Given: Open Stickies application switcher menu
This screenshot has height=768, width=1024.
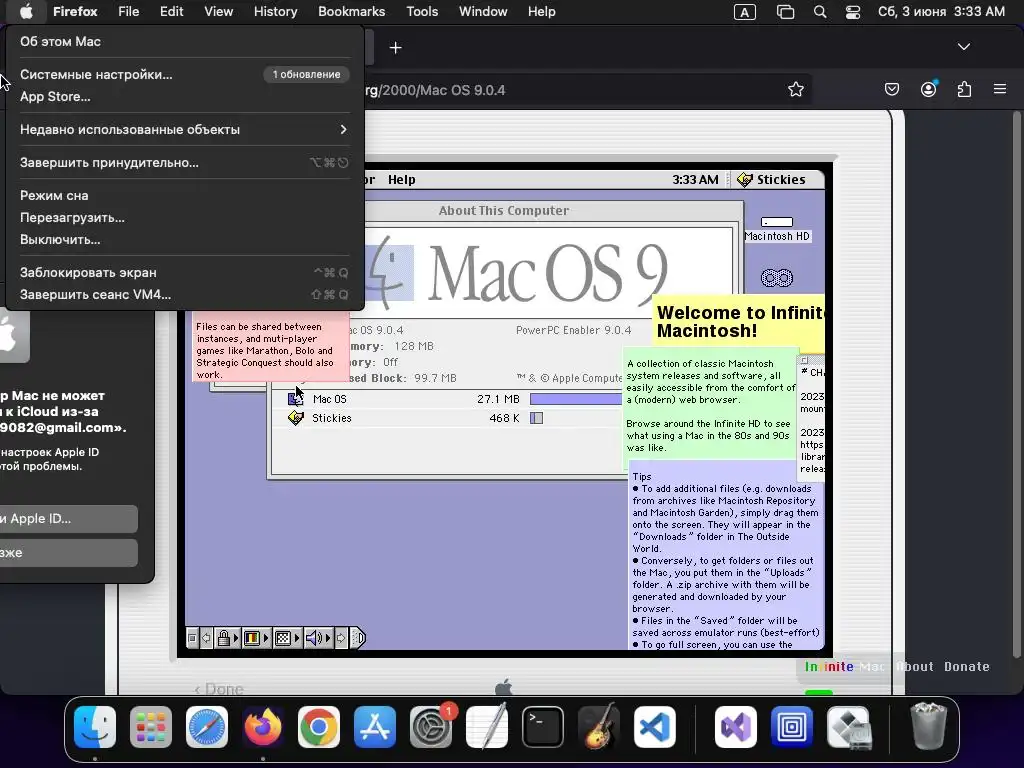Looking at the screenshot, I should coord(771,180).
